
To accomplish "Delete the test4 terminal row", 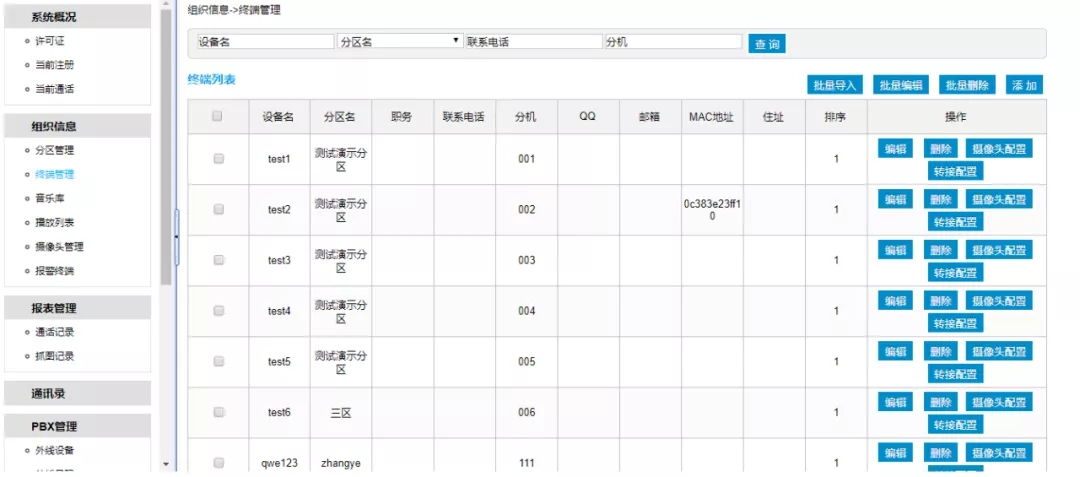I will coord(940,300).
